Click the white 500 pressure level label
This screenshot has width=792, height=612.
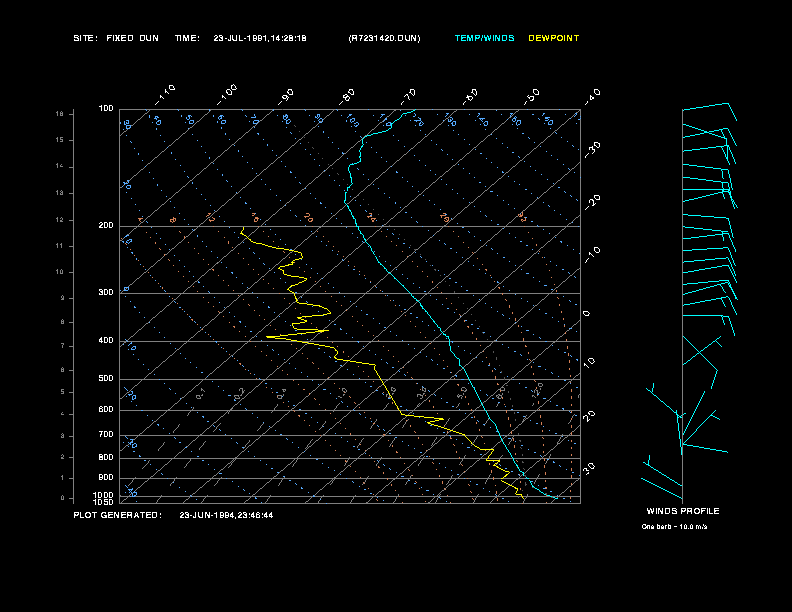tap(106, 378)
